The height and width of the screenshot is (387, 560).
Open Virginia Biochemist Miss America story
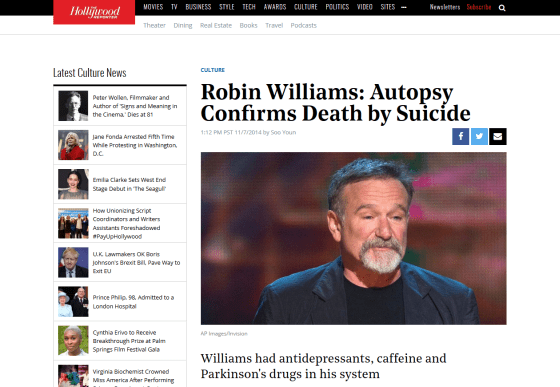click(133, 377)
